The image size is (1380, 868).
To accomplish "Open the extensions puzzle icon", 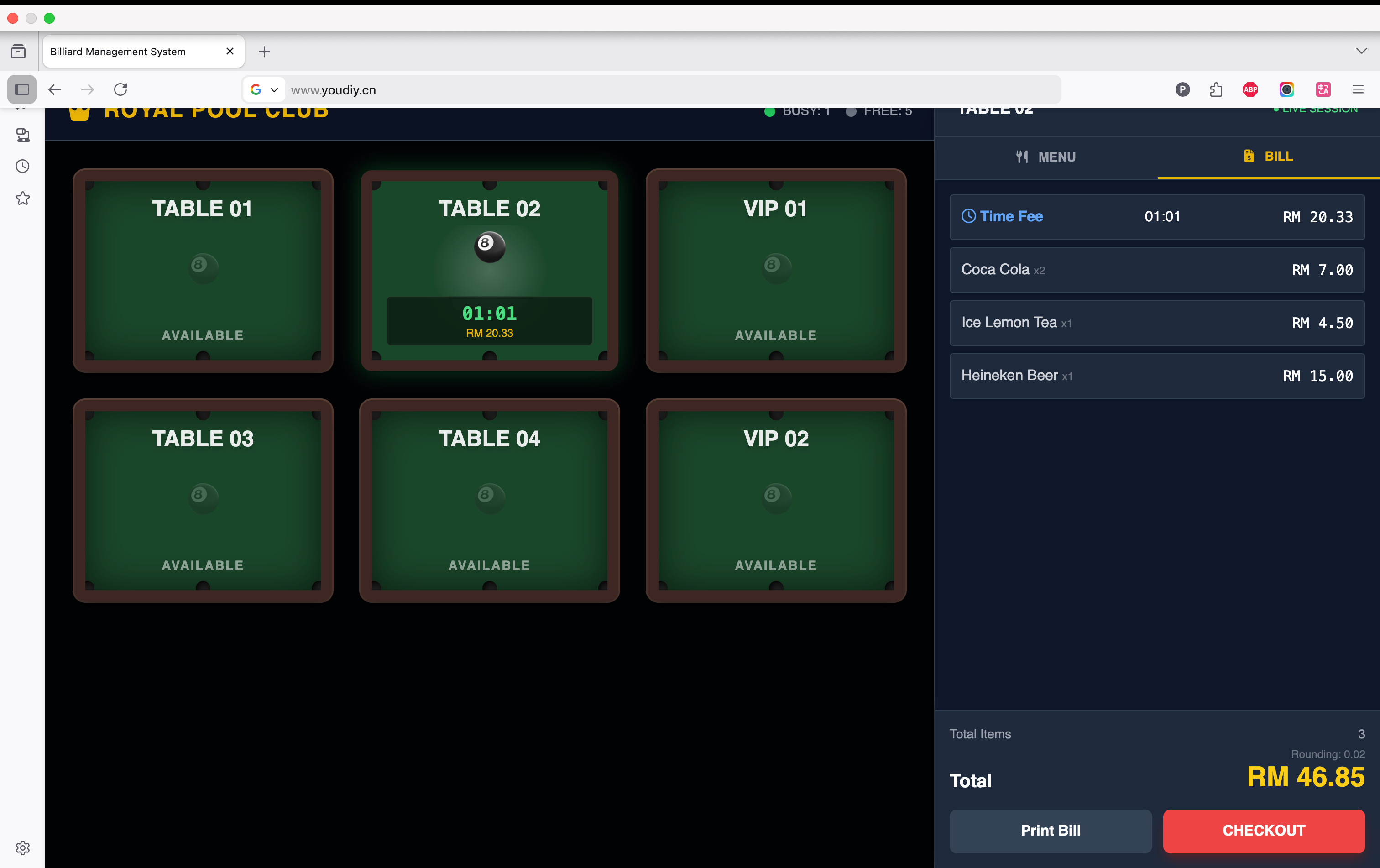I will click(x=1216, y=89).
